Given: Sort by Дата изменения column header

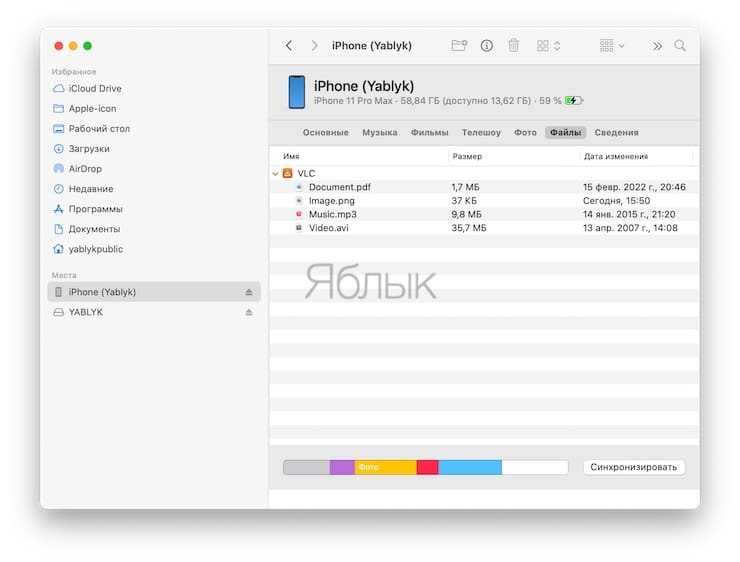Looking at the screenshot, I should click(x=616, y=156).
